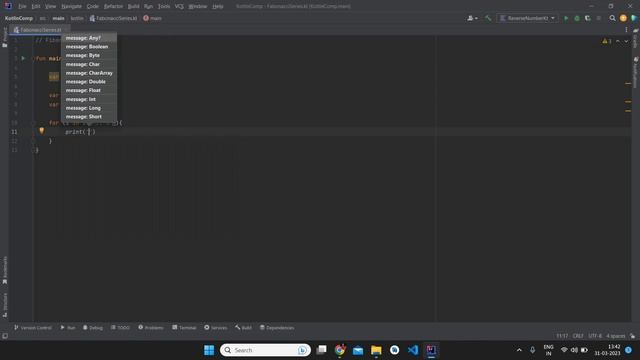Click the UTF-8 encoding in status bar
The height and width of the screenshot is (360, 640).
pos(595,336)
